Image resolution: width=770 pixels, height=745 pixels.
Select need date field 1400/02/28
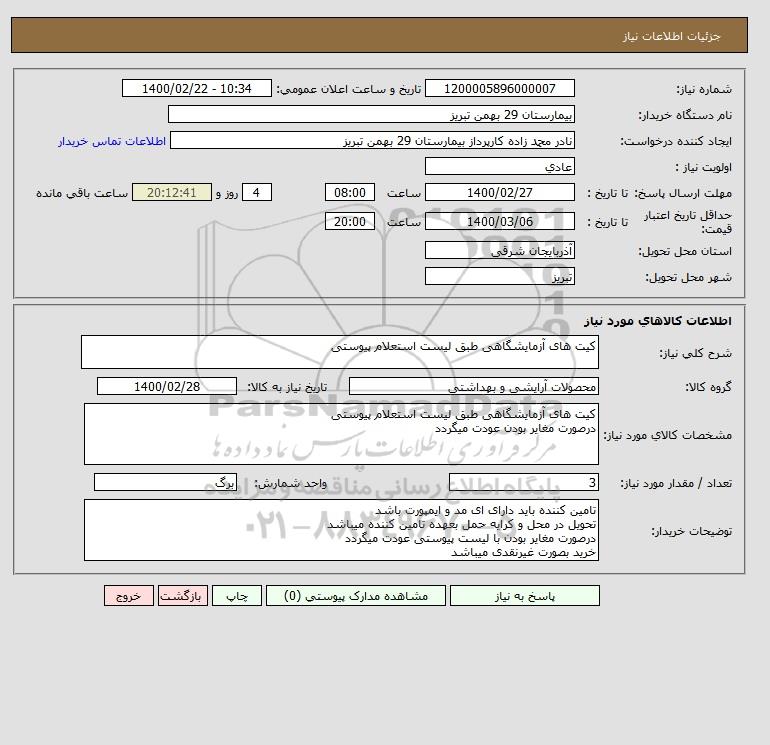click(x=167, y=386)
